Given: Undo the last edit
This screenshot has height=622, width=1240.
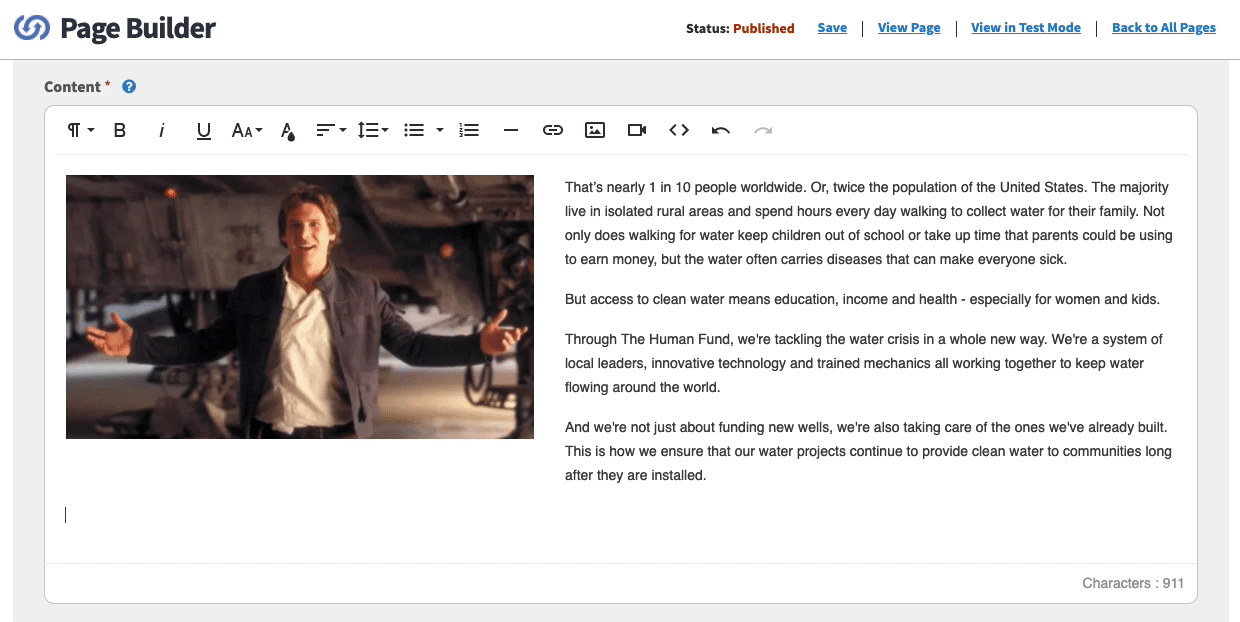Looking at the screenshot, I should [721, 130].
